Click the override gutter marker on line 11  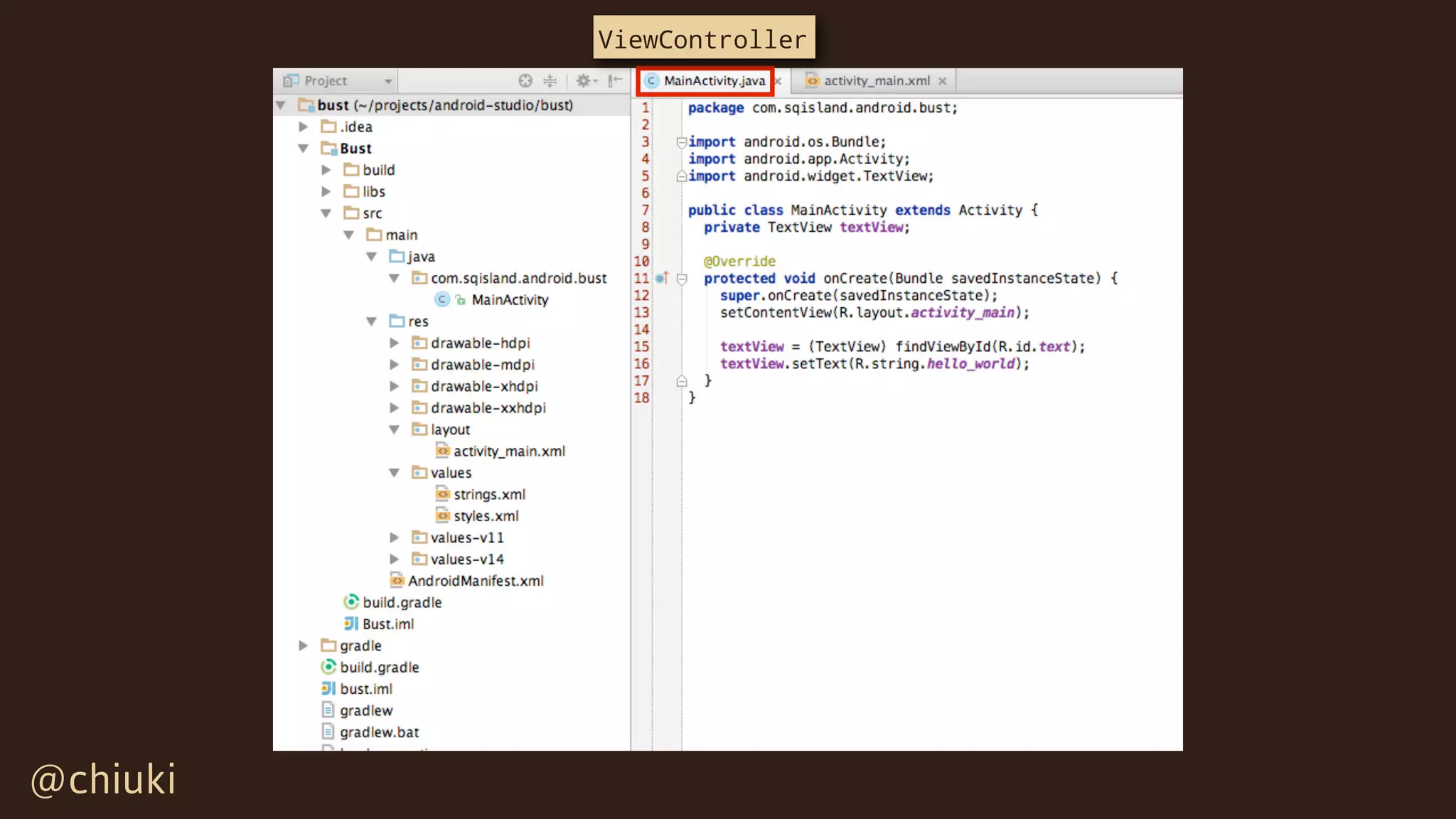point(662,279)
